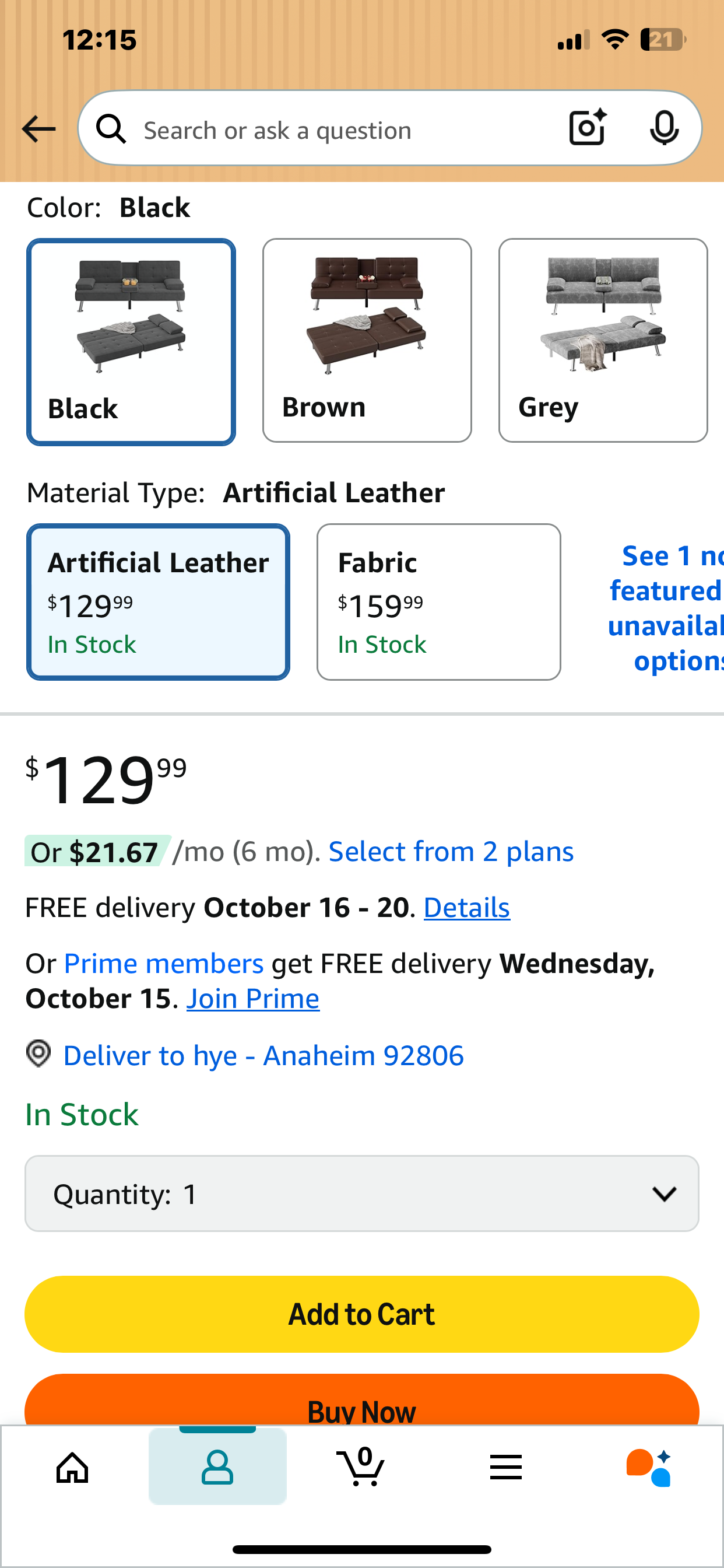The image size is (724, 1568).
Task: Tap the search input field
Action: (x=340, y=129)
